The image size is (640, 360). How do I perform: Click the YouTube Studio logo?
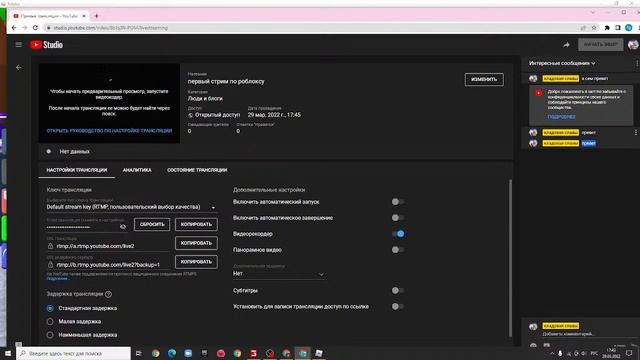pos(47,44)
